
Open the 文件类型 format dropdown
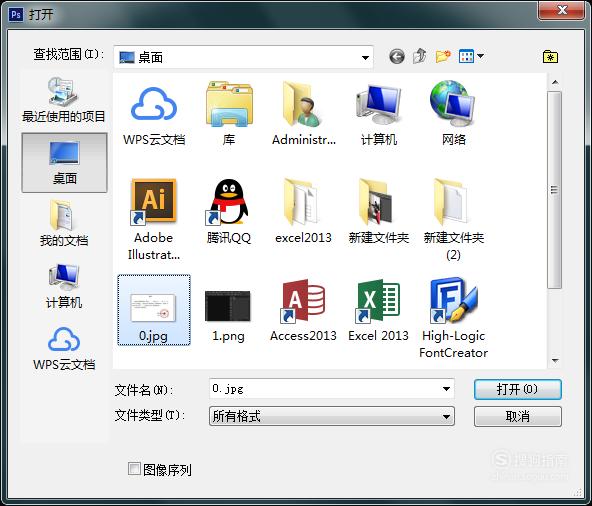pos(331,416)
